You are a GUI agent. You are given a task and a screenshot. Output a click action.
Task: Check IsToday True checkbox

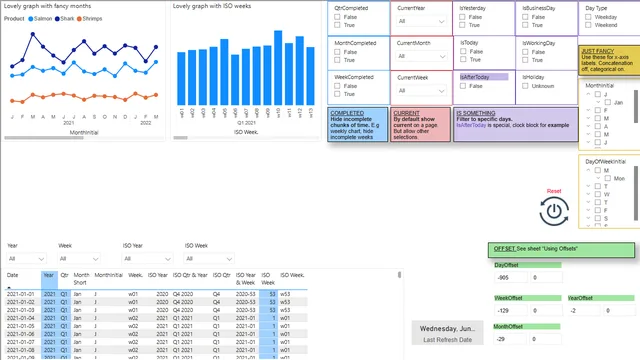(x=463, y=60)
